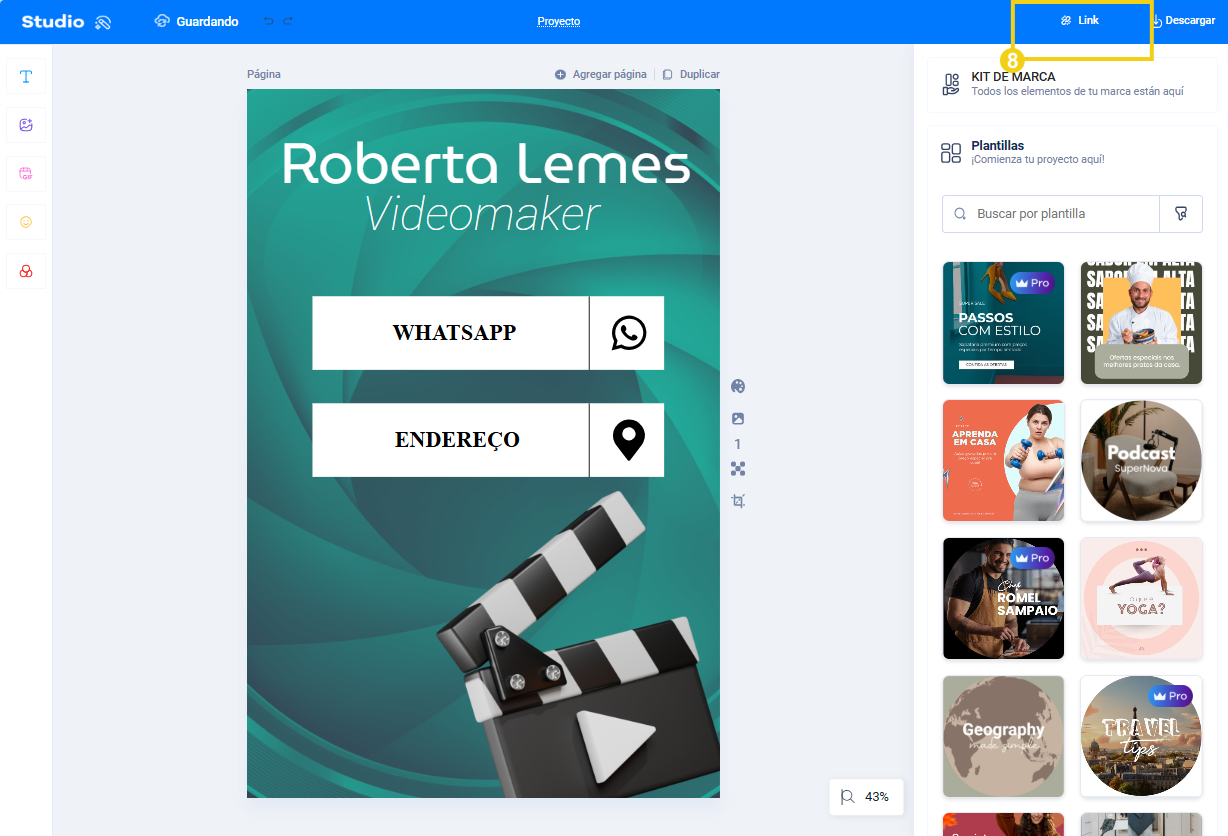
Task: Click page number 1 indicator beside canvas
Action: click(x=738, y=444)
